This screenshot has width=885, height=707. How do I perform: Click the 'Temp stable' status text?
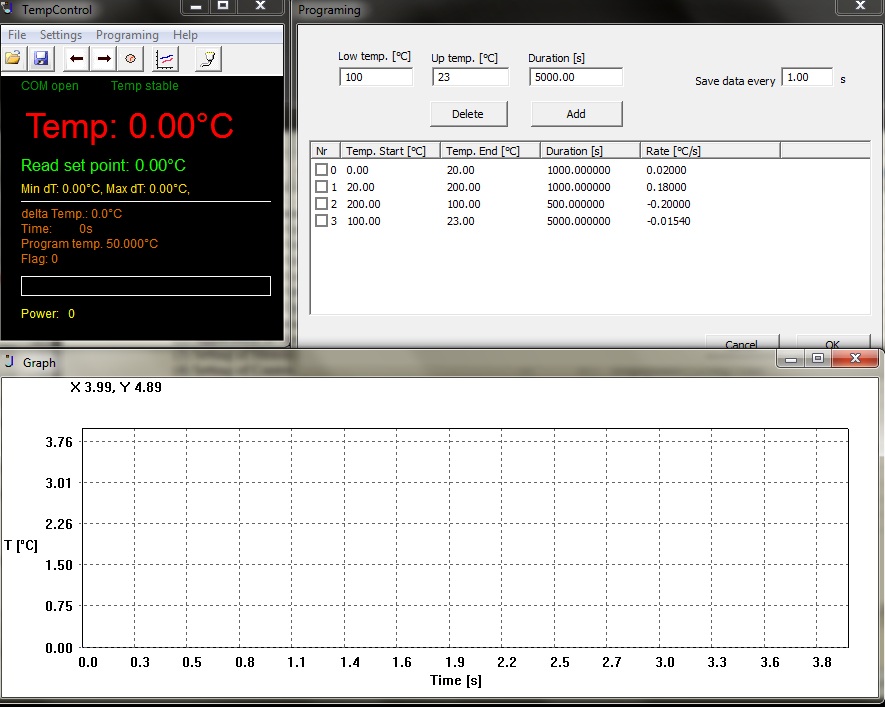pos(144,86)
